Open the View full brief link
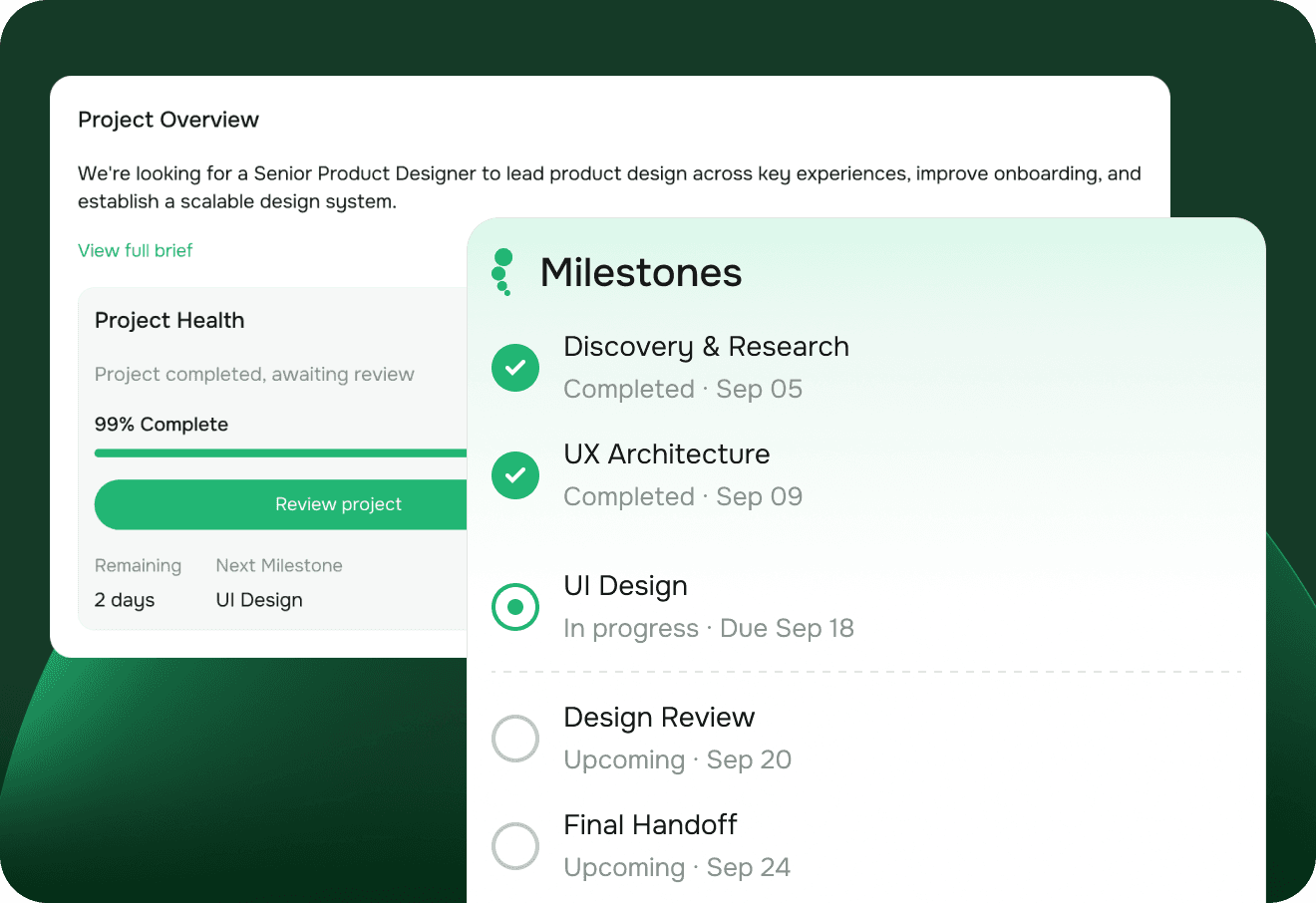 point(136,250)
